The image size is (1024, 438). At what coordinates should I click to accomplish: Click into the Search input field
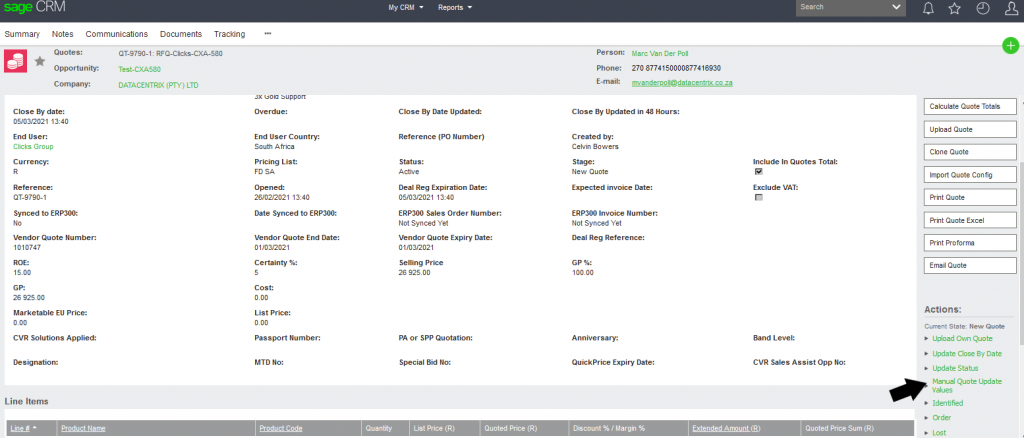[x=840, y=7]
